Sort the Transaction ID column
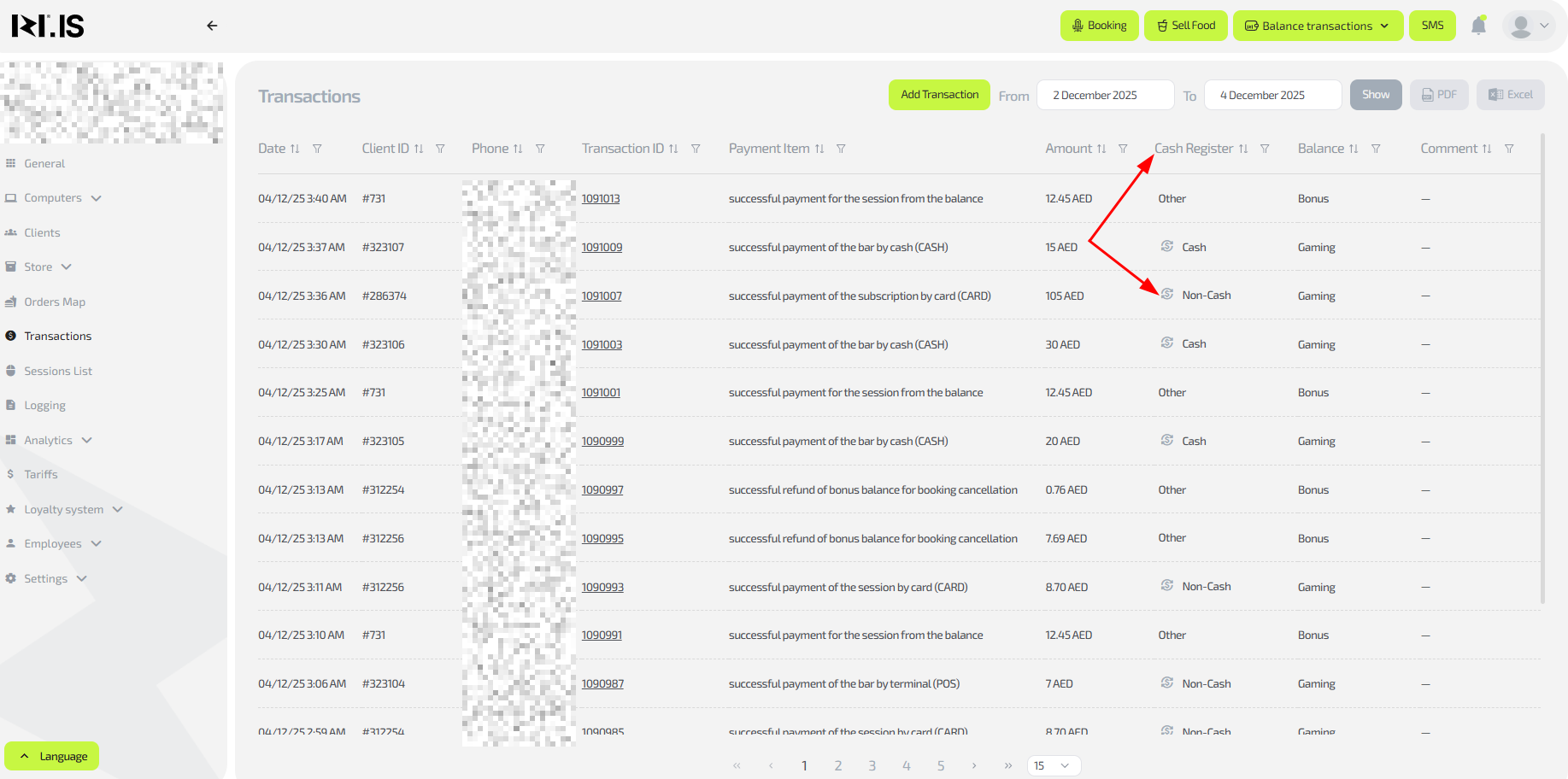Viewport: 1568px width, 779px height. click(673, 149)
